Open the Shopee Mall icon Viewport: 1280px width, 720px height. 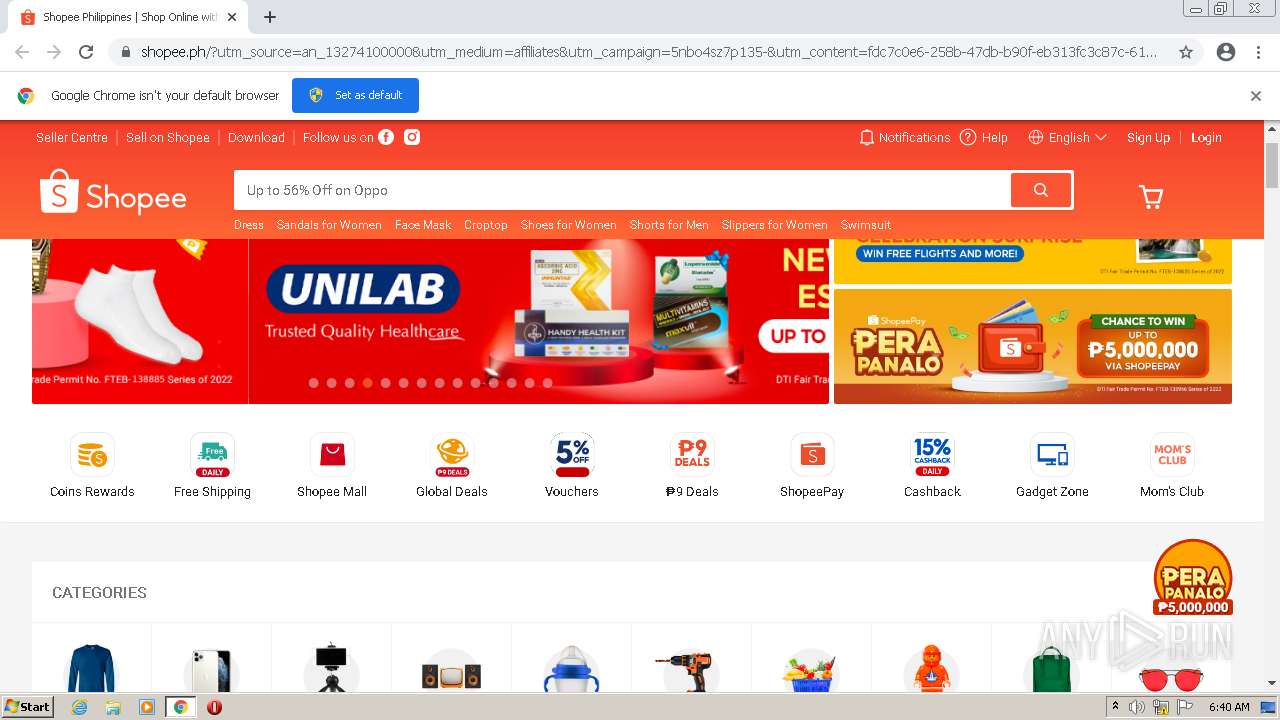(x=332, y=456)
